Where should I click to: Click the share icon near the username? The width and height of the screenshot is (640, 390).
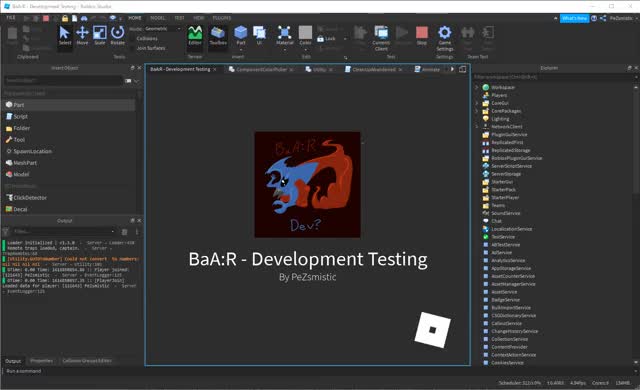coord(603,18)
